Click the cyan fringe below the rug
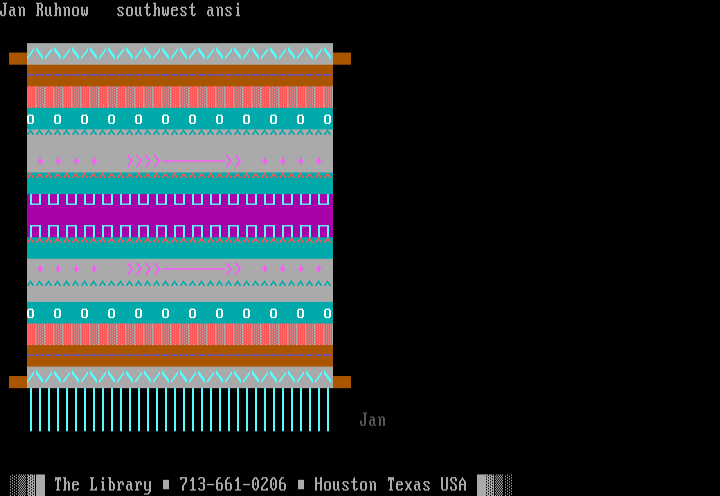The width and height of the screenshot is (720, 496). click(x=180, y=409)
